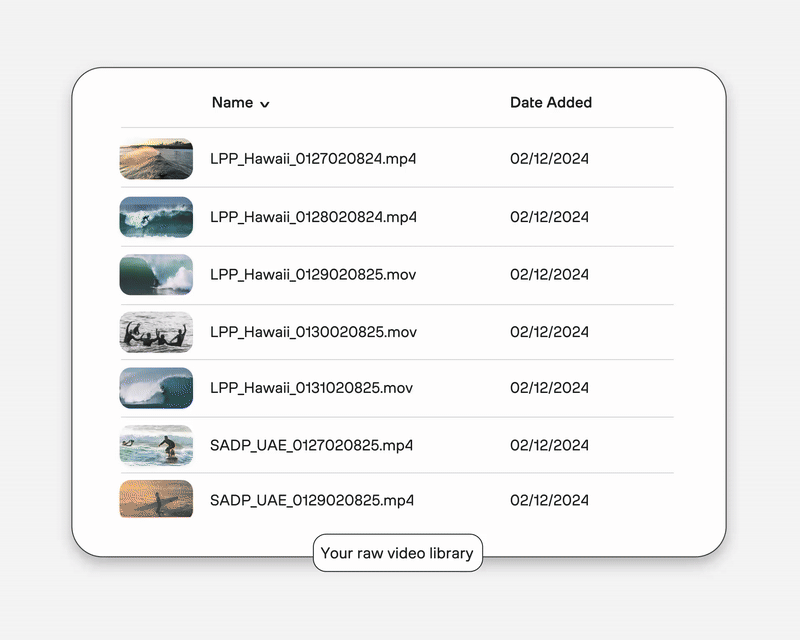Screen dimensions: 800x640
Task: Open file LPP_Hawaii_0127020824.mp4
Action: point(313,159)
